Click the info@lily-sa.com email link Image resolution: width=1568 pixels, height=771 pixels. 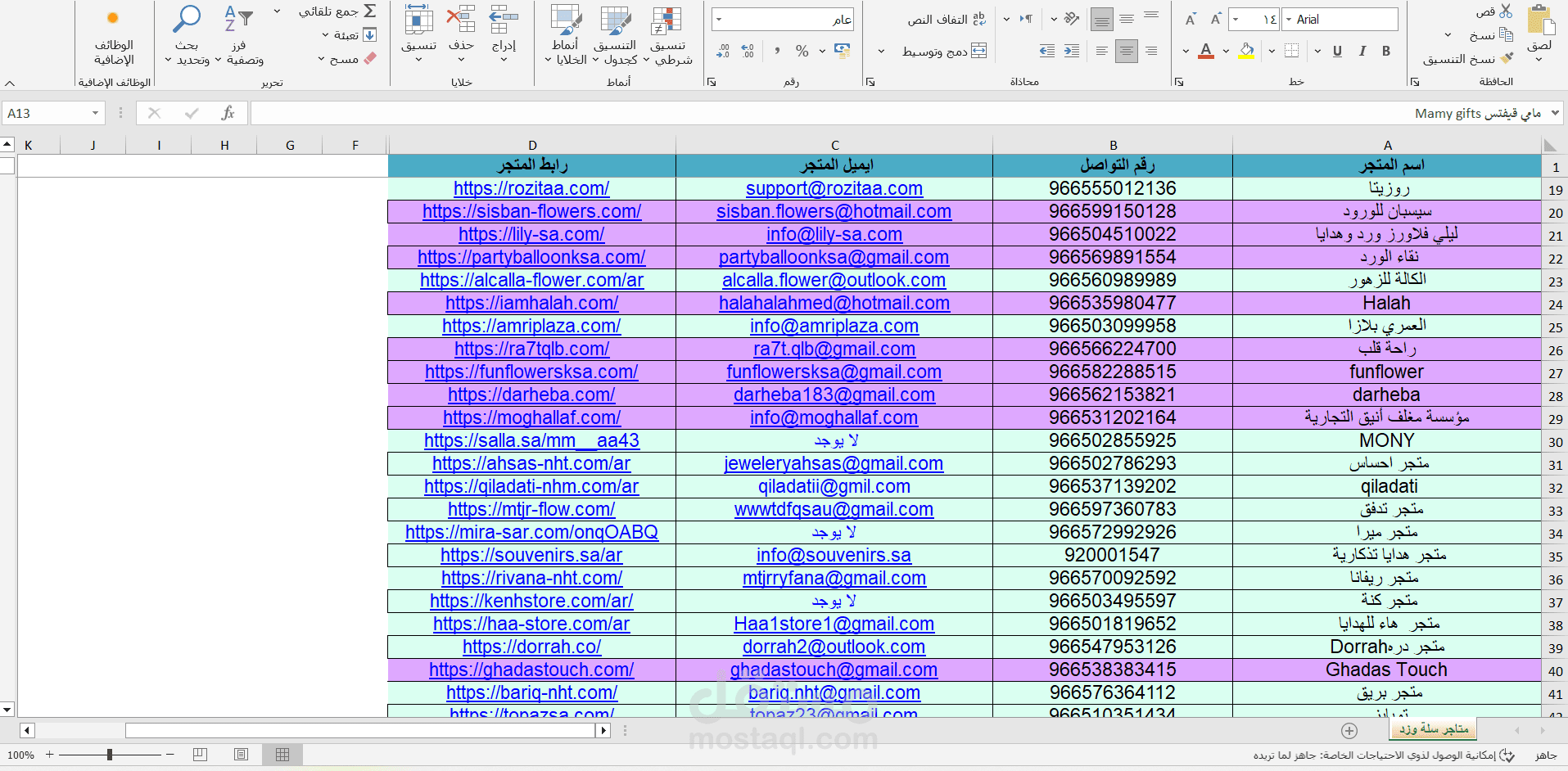point(834,234)
